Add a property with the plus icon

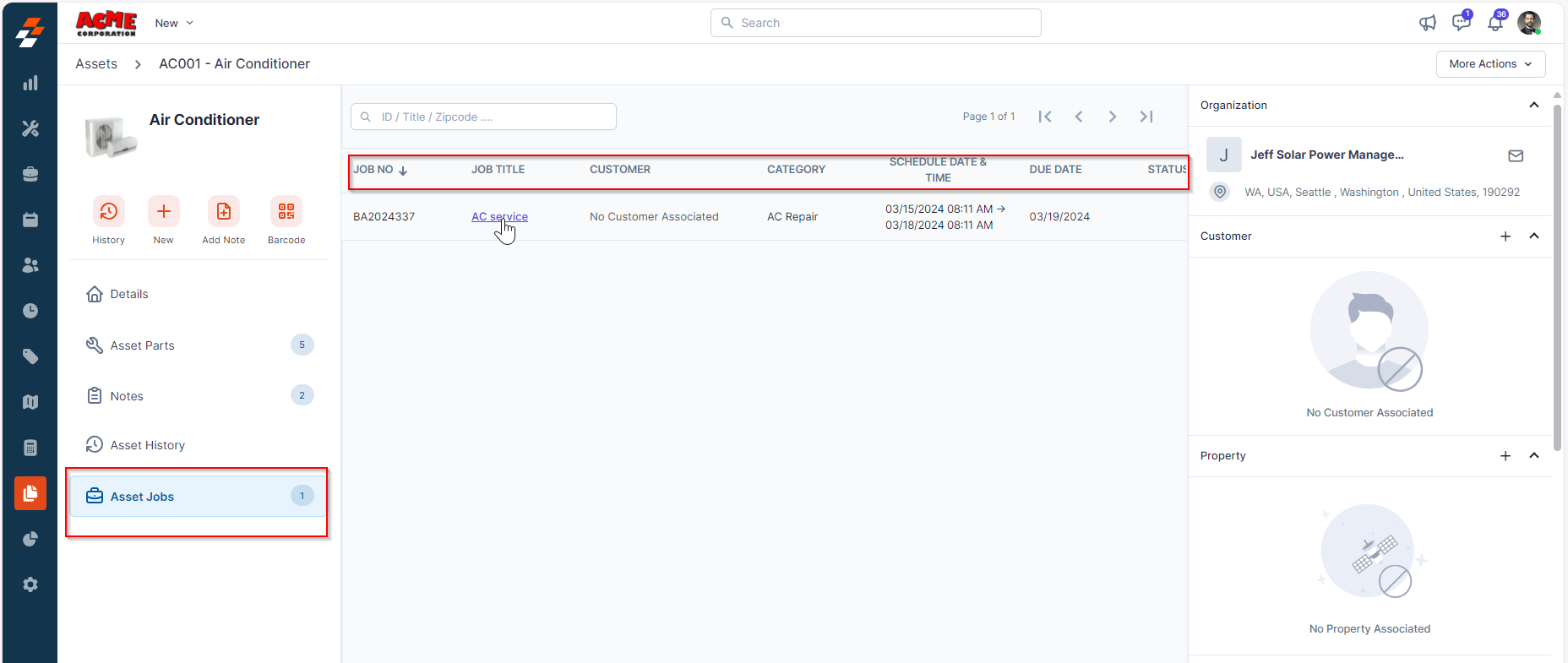(x=1505, y=456)
